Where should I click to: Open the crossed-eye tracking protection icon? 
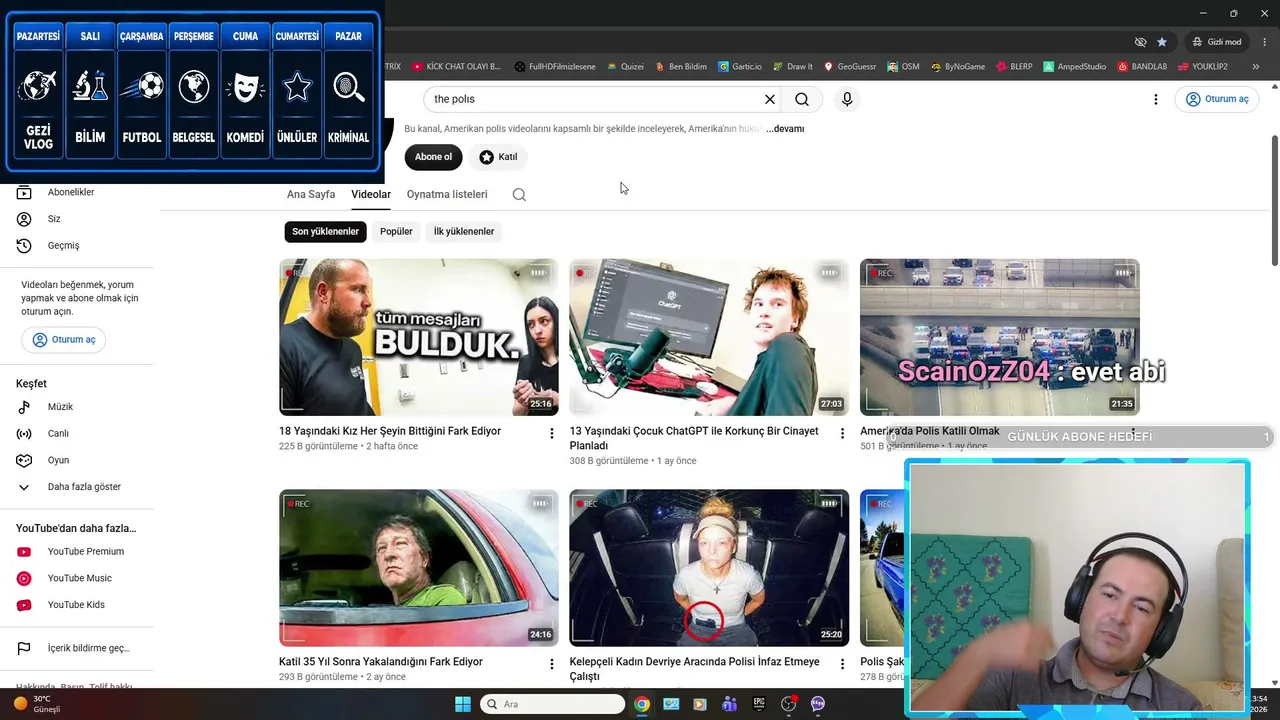click(x=1140, y=42)
